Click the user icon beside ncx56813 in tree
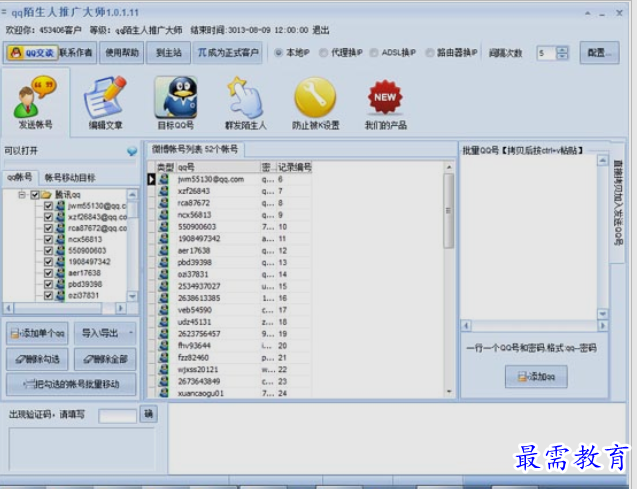The height and width of the screenshot is (489, 637). pyautogui.click(x=60, y=239)
